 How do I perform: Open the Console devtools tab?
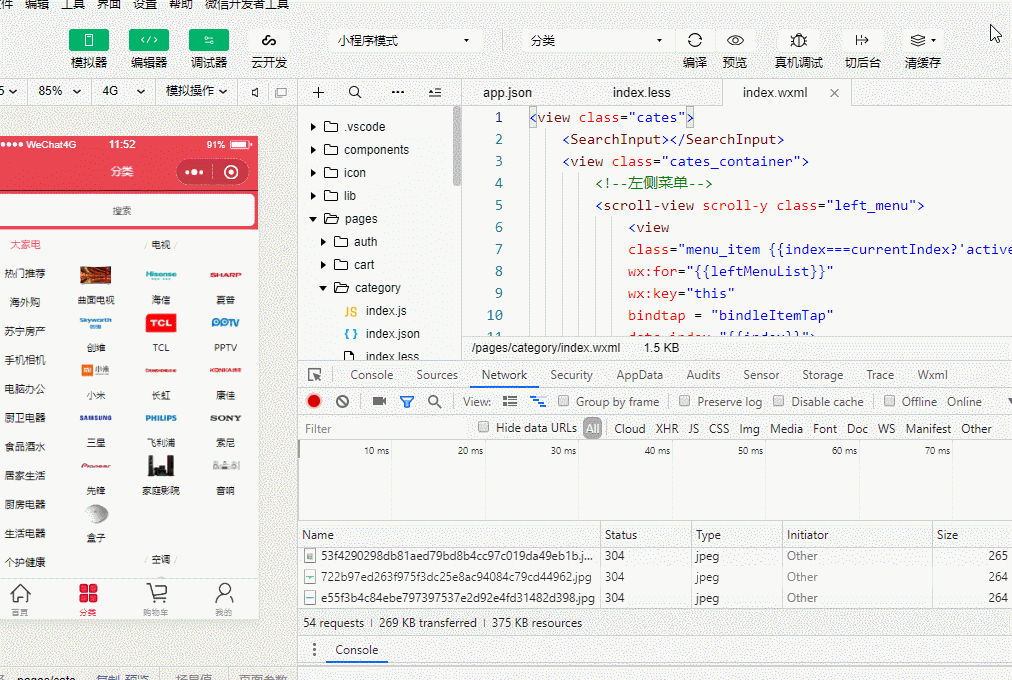(372, 375)
